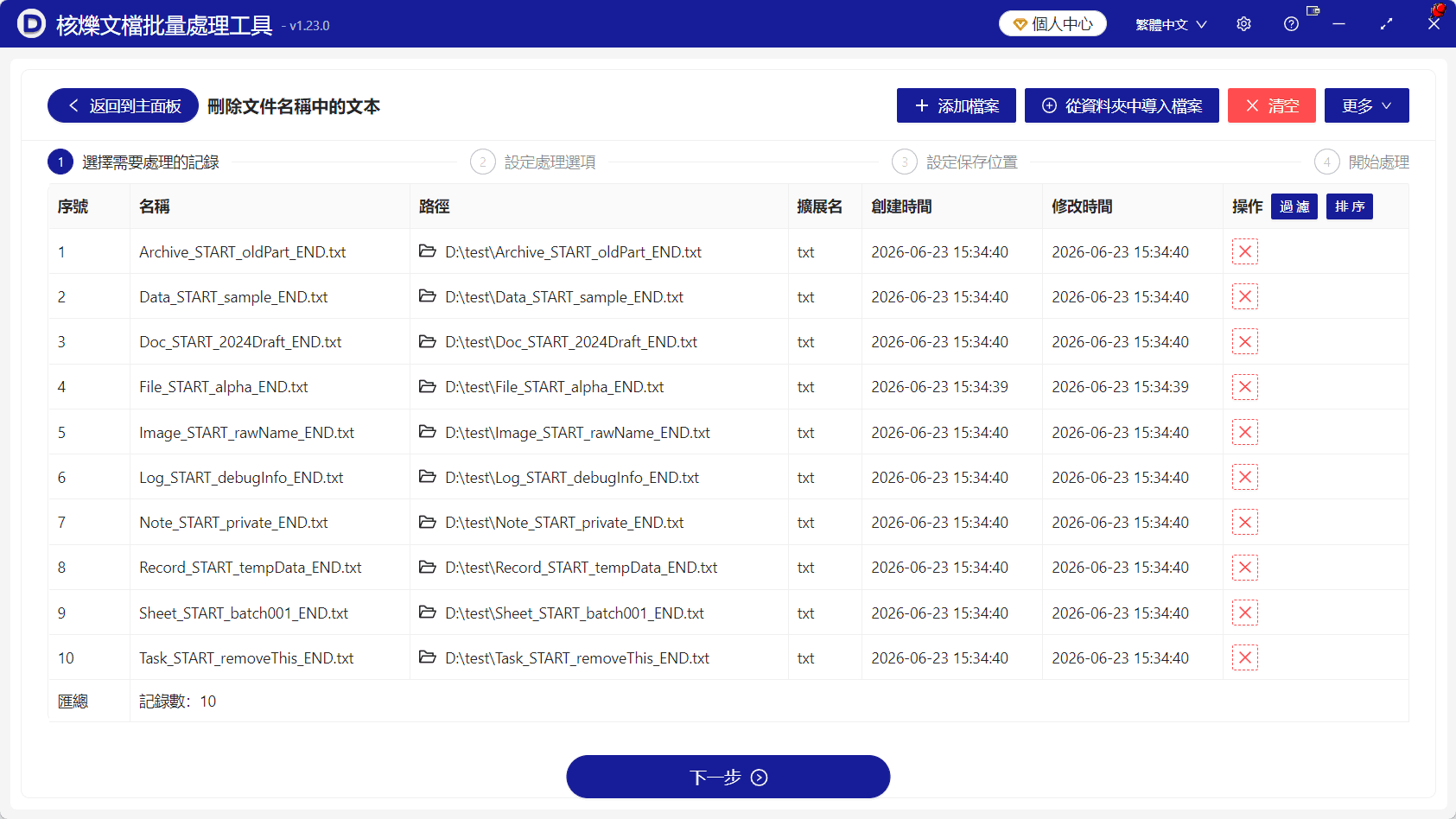Open the 繁體中文 language dropdown

1171,24
